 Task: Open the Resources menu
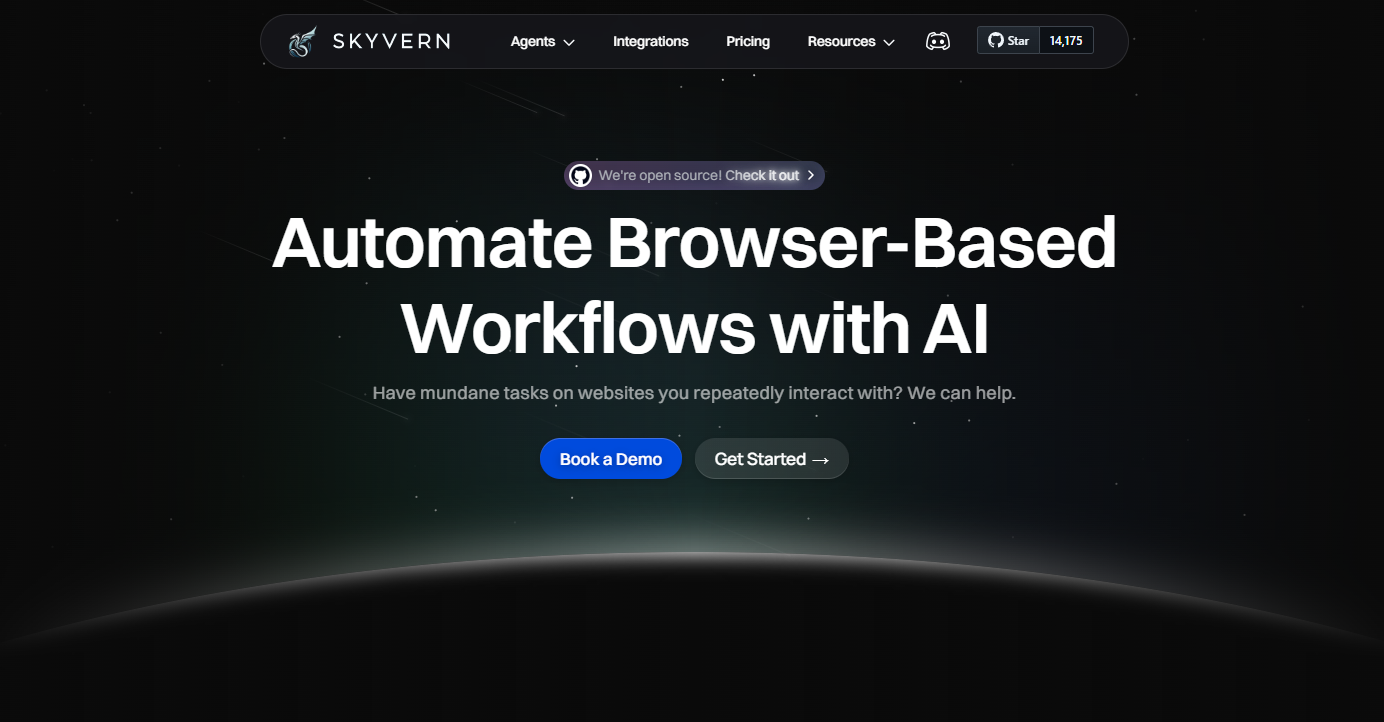[x=841, y=41]
